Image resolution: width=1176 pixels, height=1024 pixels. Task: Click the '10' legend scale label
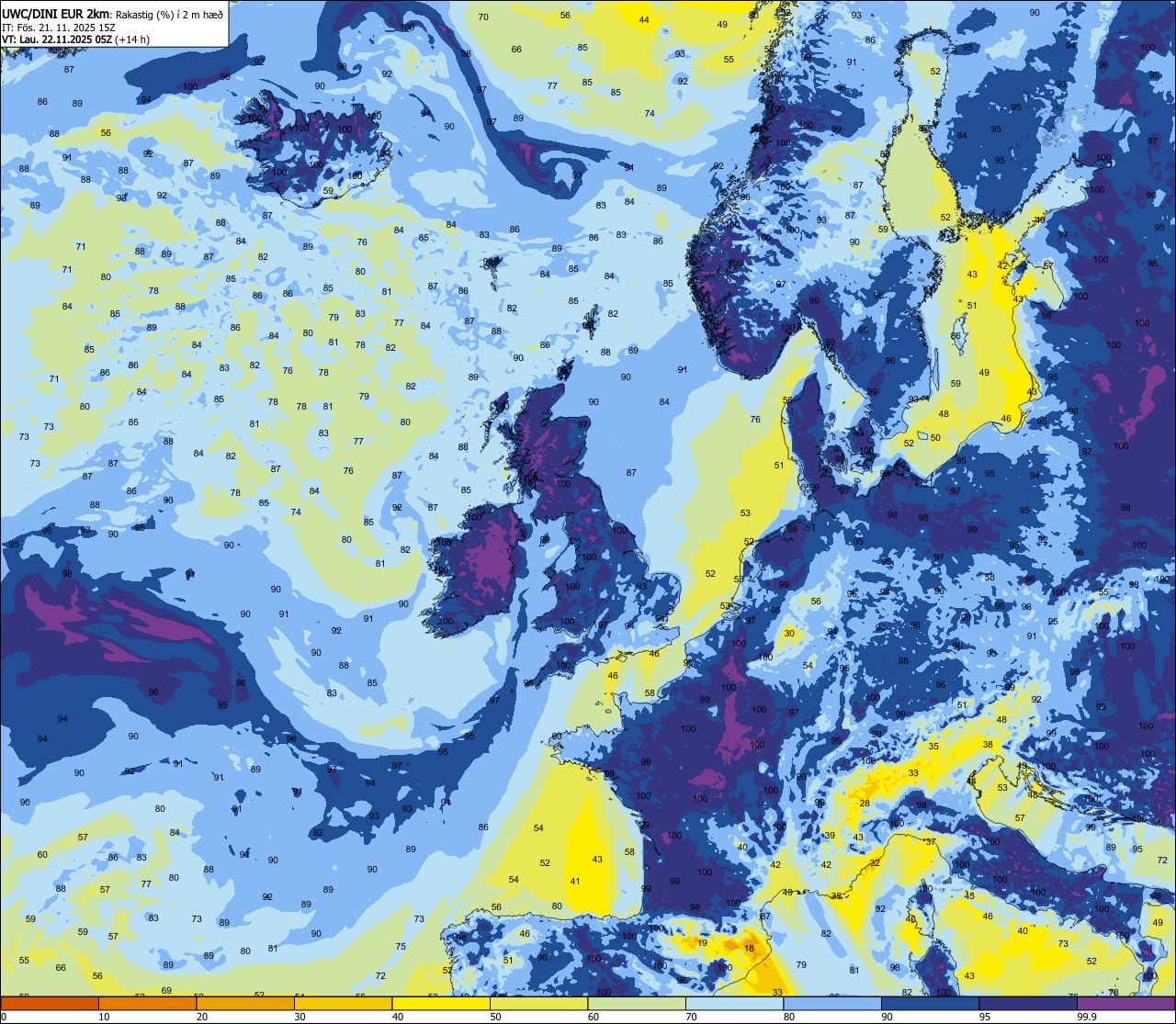104,1017
